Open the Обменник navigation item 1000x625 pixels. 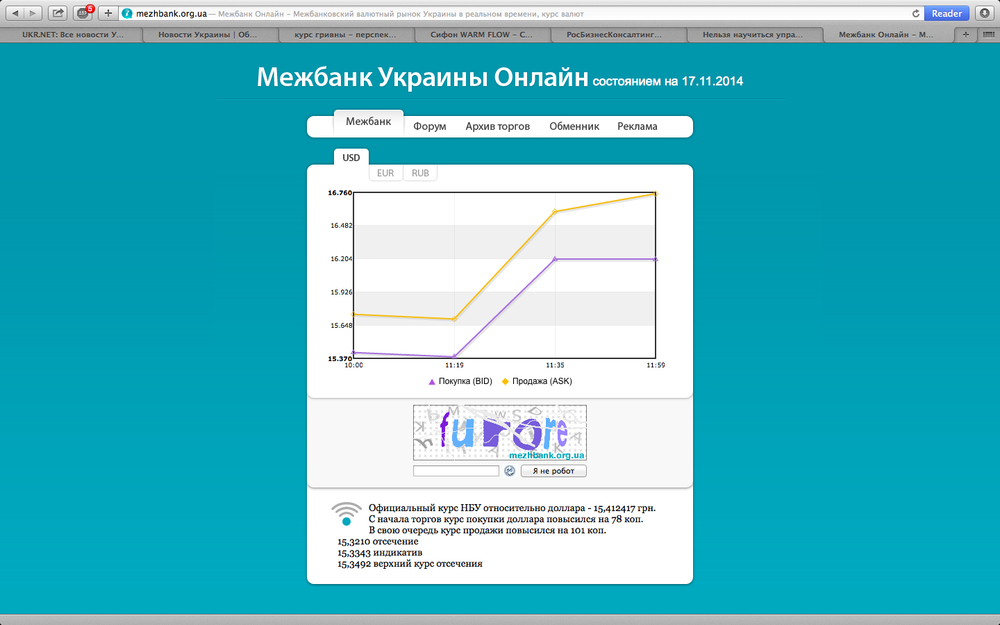(x=574, y=126)
